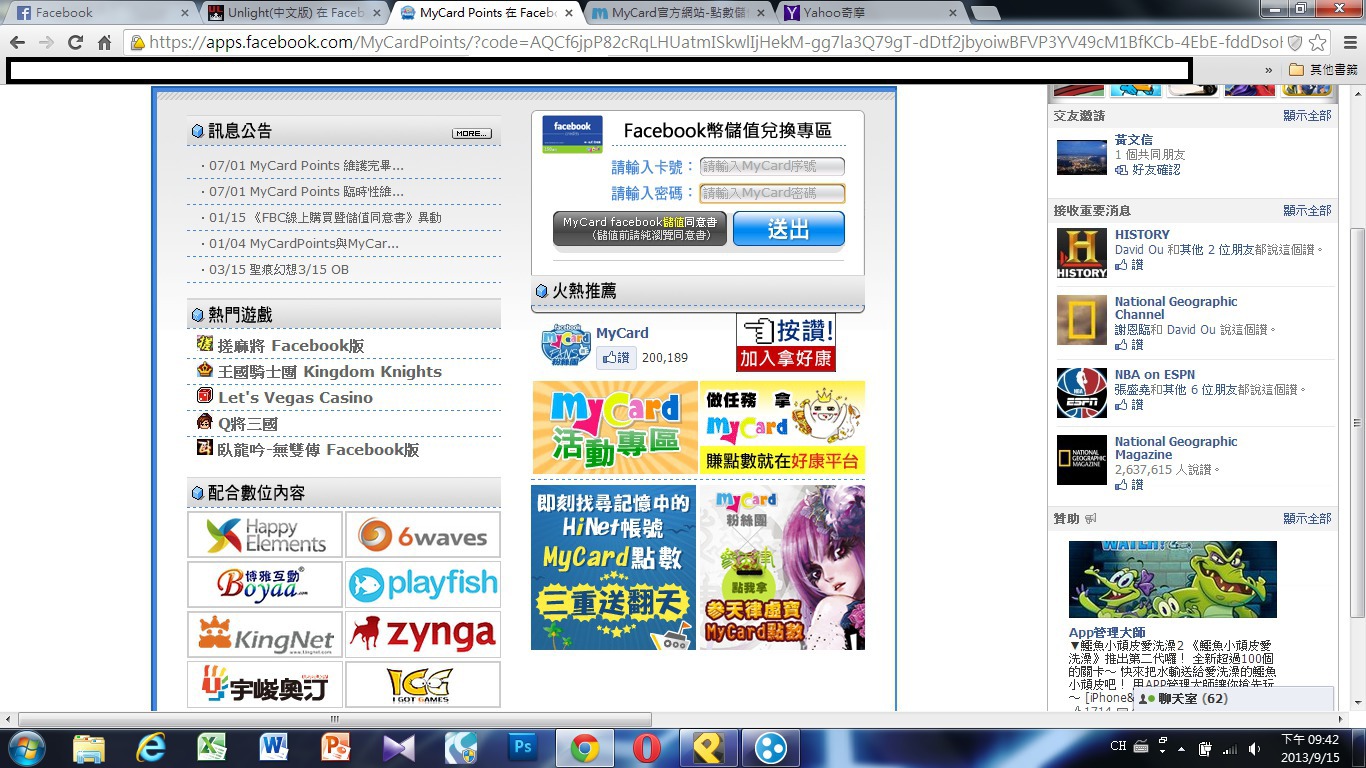Screen dimensions: 1366x768
Task: Go to the browser home page
Action: tap(104, 42)
